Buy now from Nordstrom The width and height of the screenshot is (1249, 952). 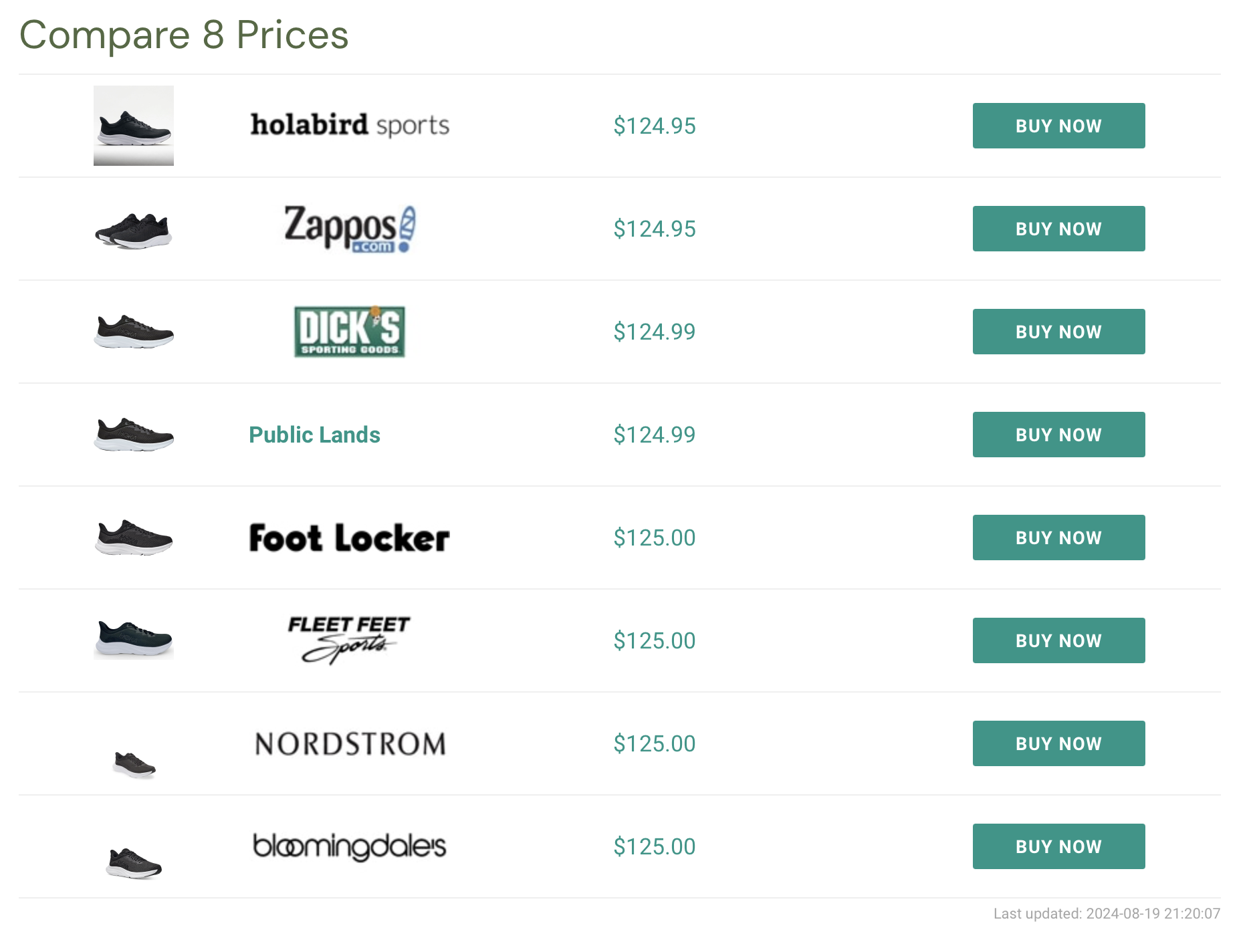point(1058,743)
